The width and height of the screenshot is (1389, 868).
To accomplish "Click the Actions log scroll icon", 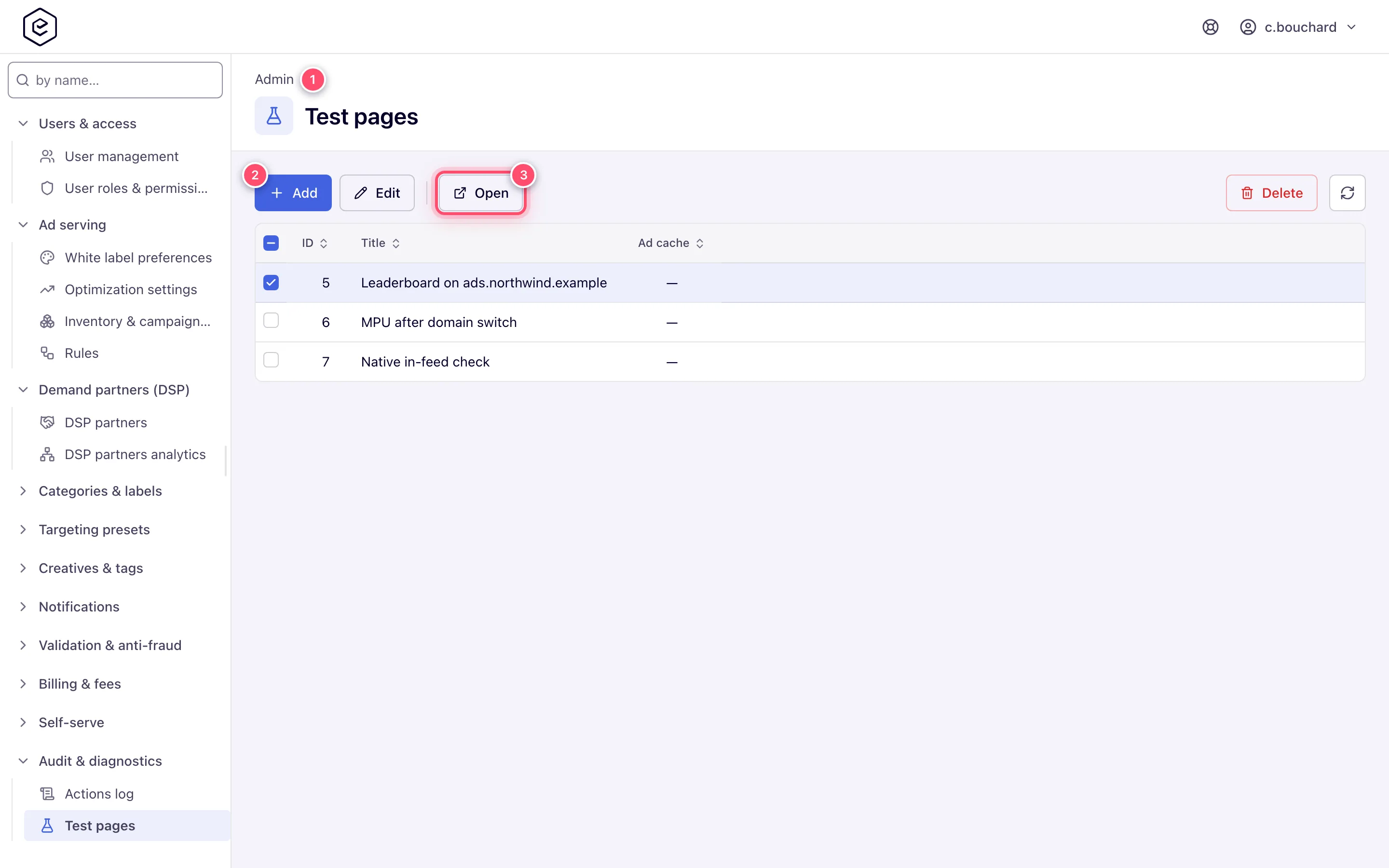I will pyautogui.click(x=47, y=794).
